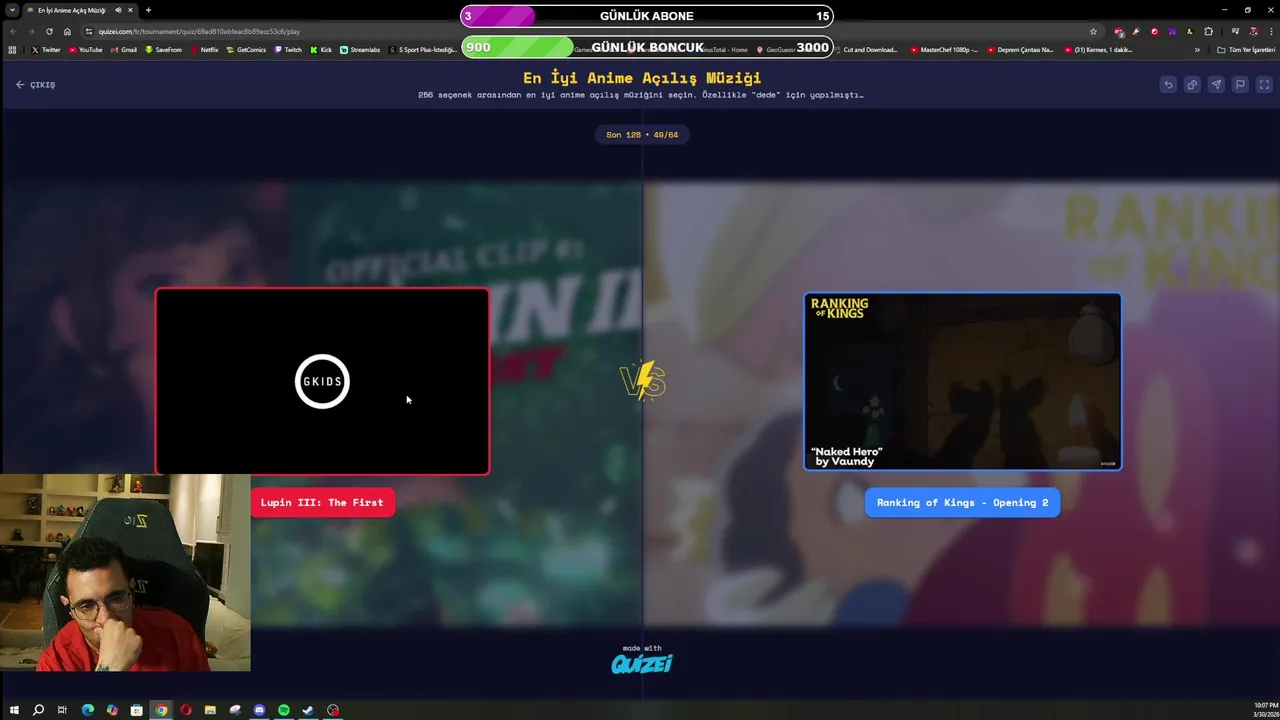Click the Chrome profile avatar

tap(1253, 31)
